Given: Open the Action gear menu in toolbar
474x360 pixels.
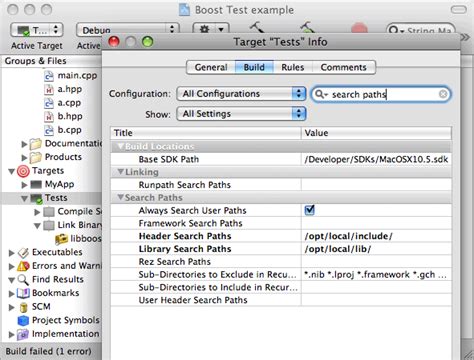Looking at the screenshot, I should pos(211,29).
